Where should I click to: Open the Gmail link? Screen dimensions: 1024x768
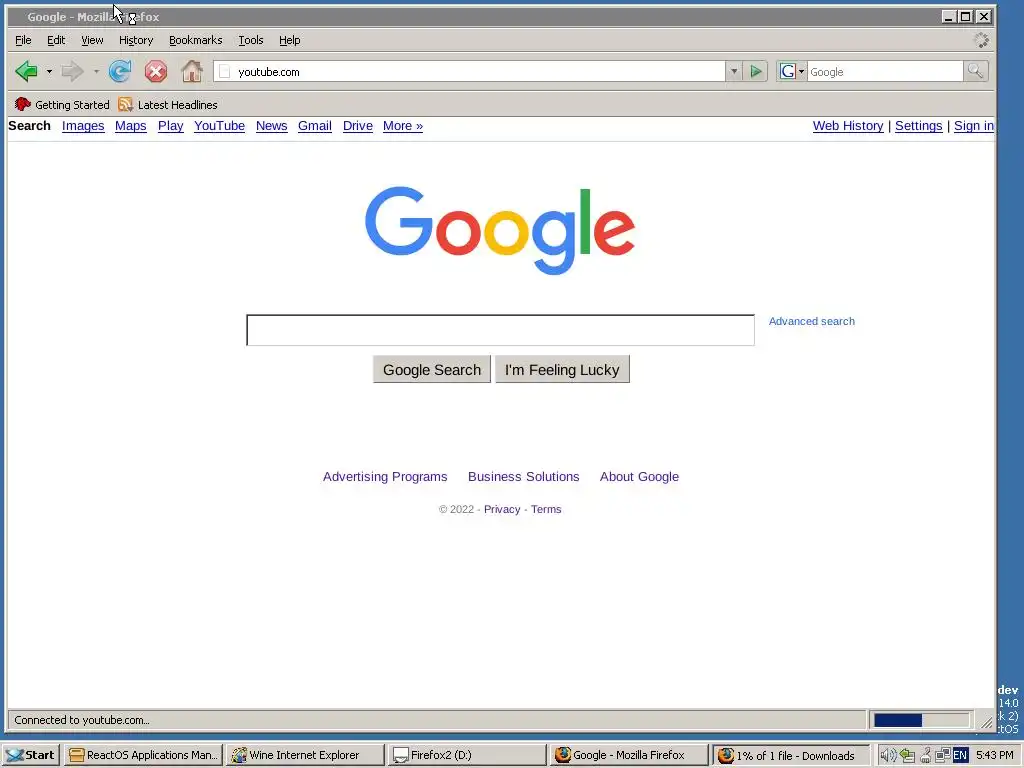(315, 126)
